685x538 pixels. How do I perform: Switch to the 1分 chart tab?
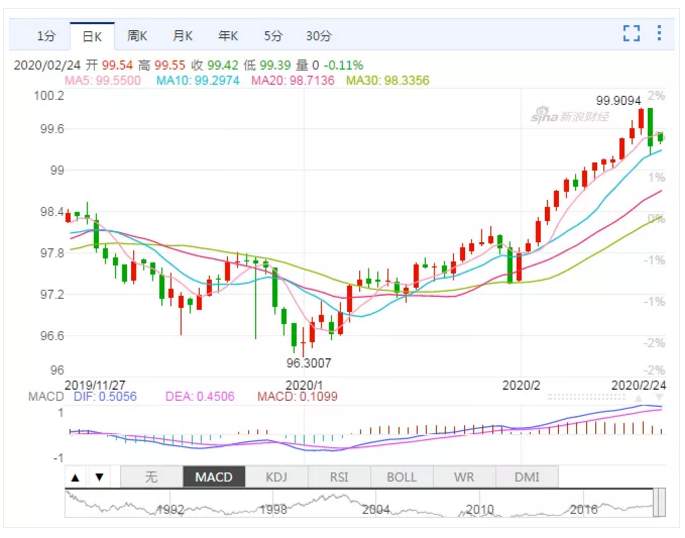point(45,36)
